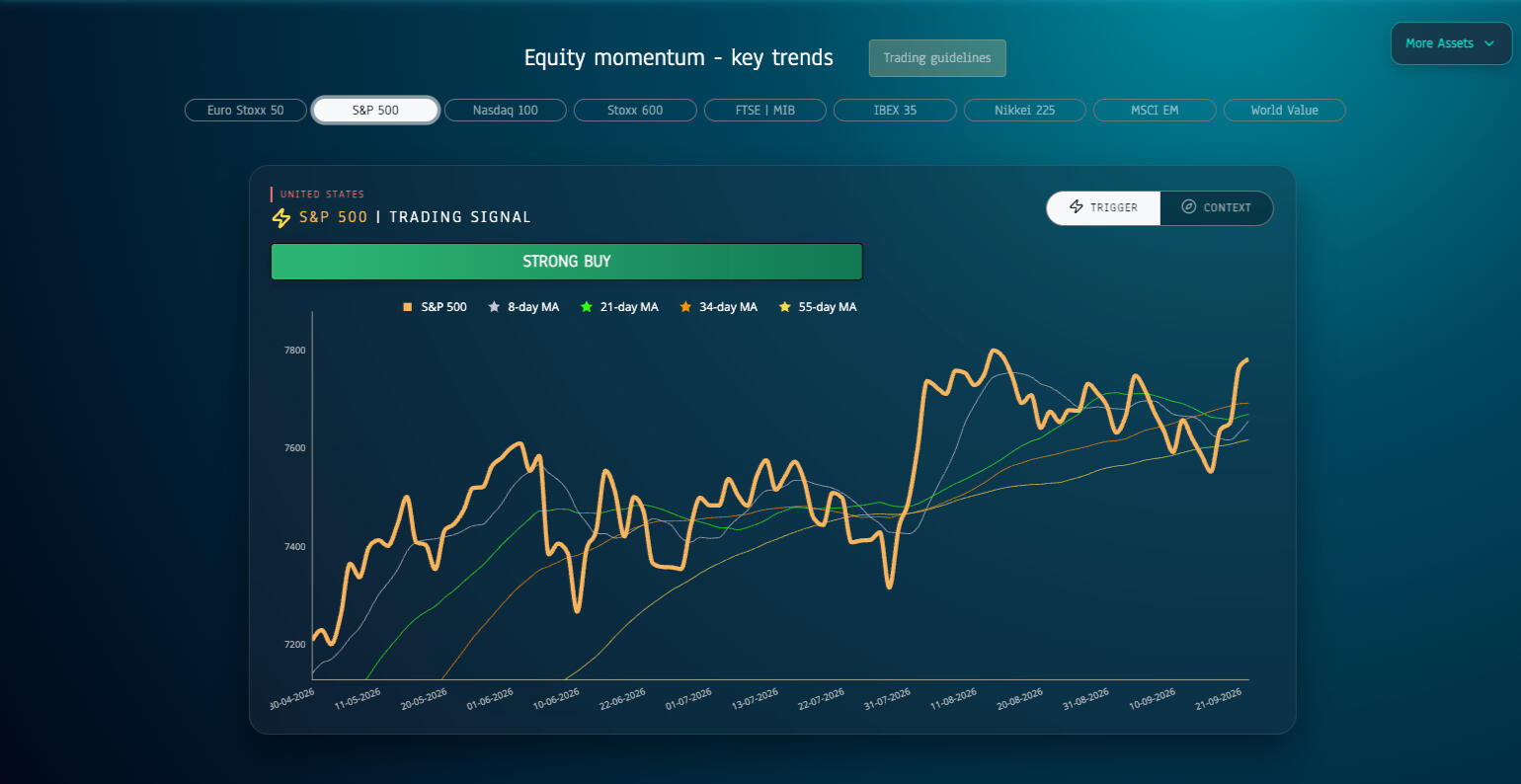Click the STRONG BUY signal bar
The image size is (1521, 784).
tap(567, 262)
